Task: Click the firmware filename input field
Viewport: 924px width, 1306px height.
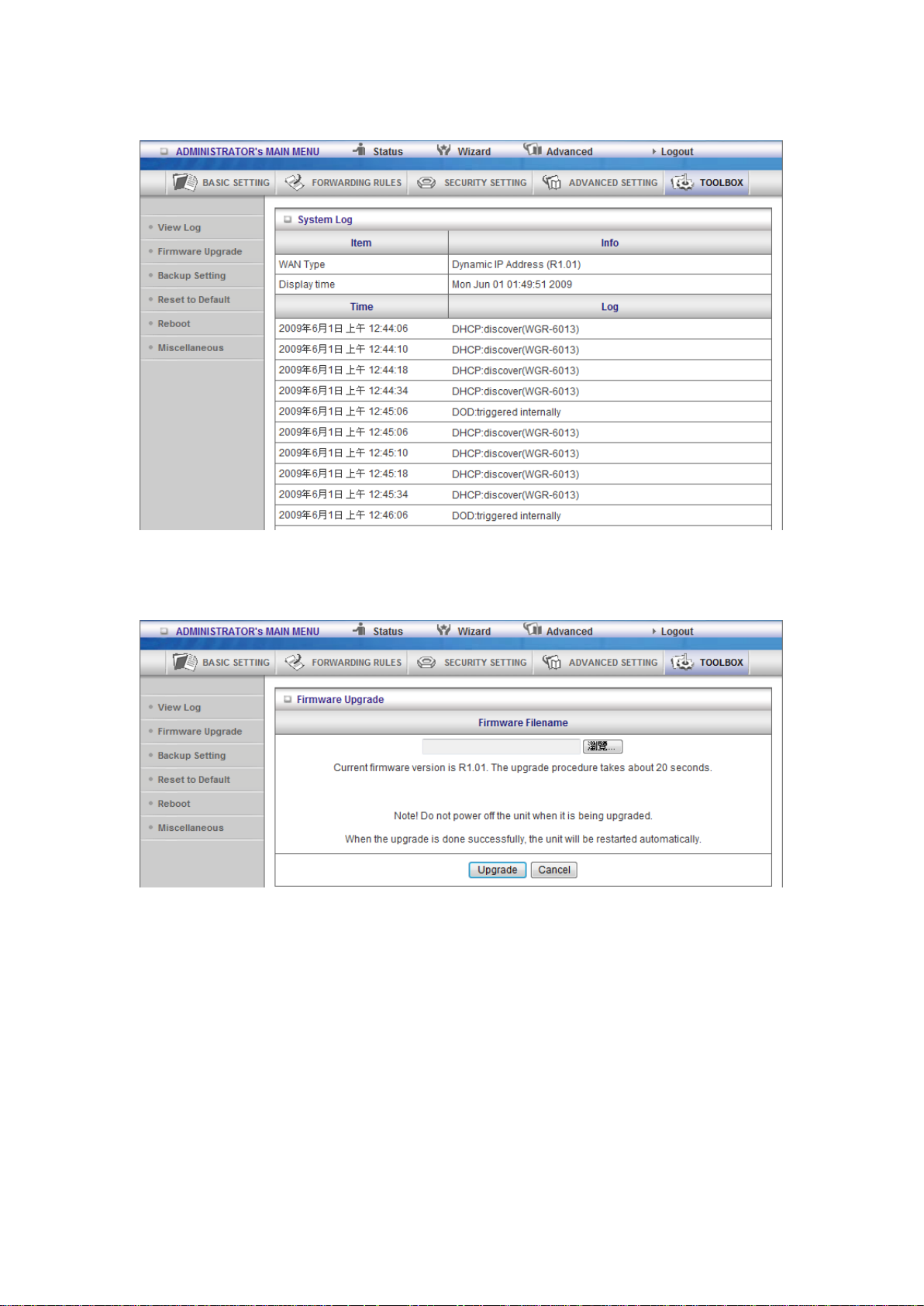Action: pos(501,746)
